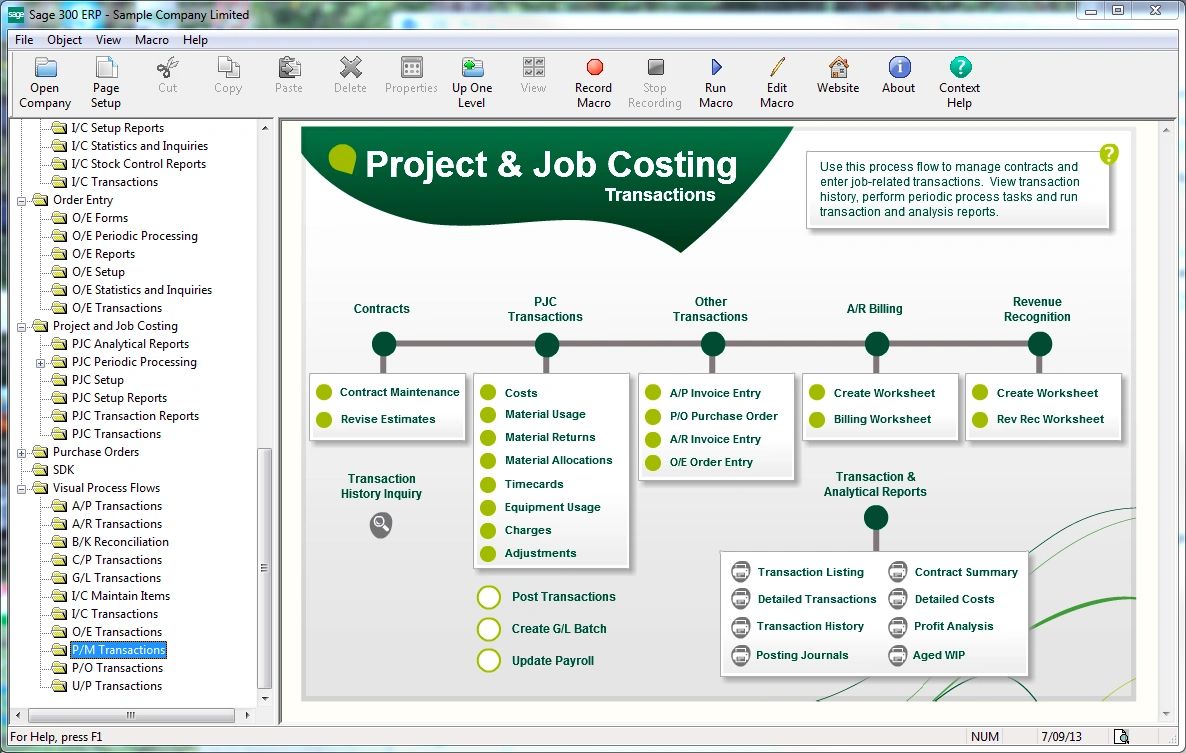
Task: Click the Post Transactions circle
Action: point(489,597)
